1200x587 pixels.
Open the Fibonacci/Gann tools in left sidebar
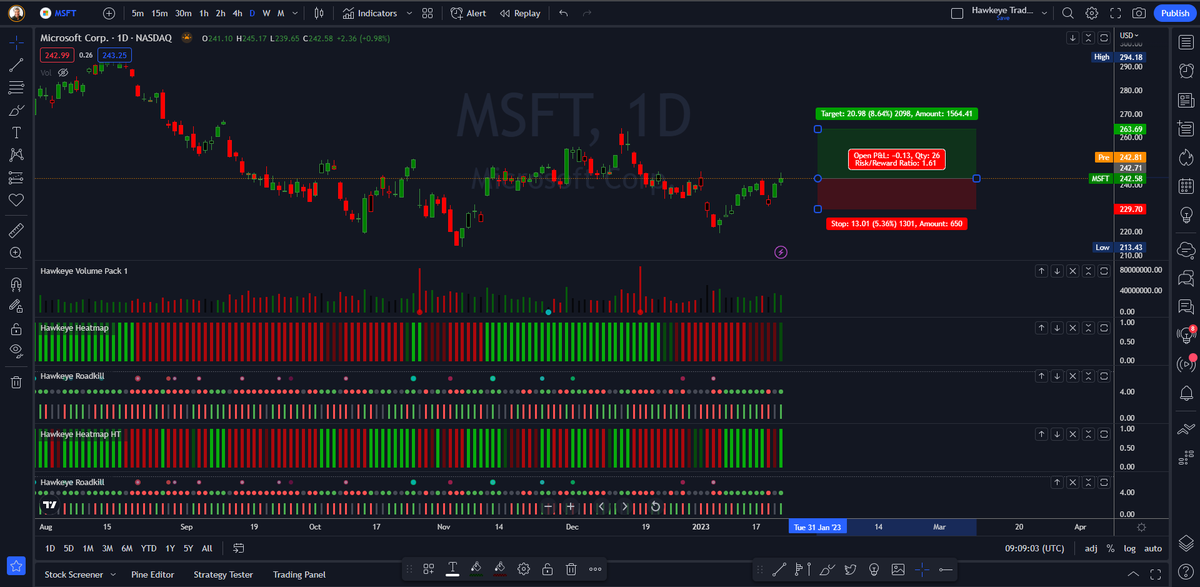16,87
